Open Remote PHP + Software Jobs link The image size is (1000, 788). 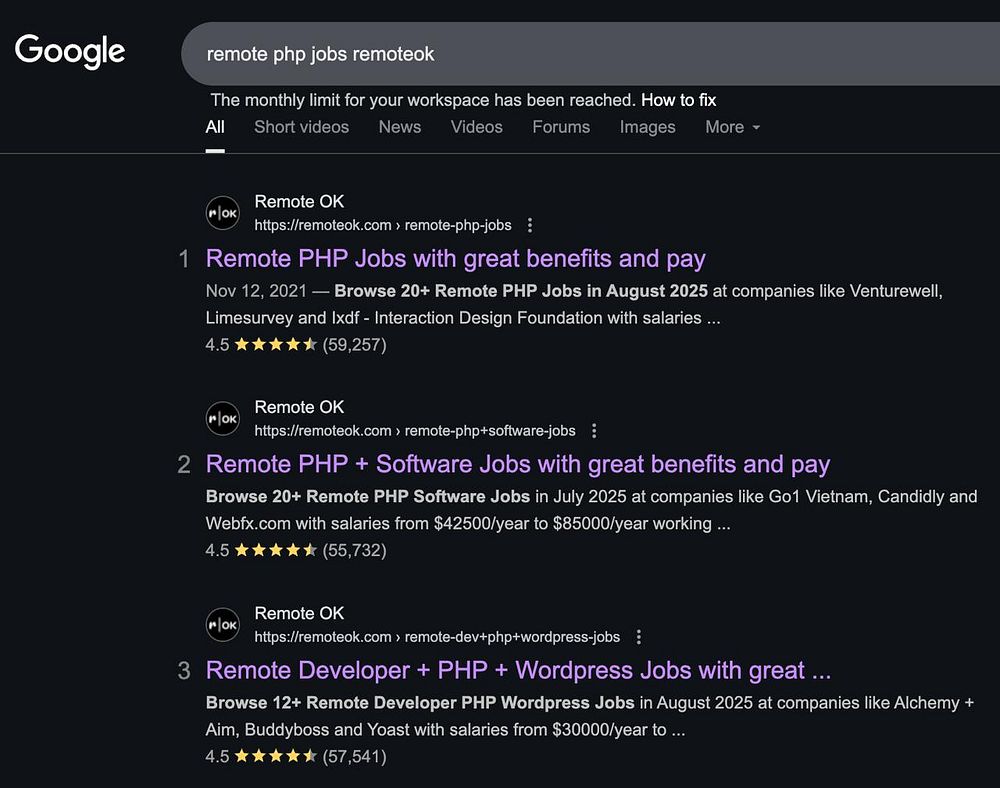pos(517,465)
